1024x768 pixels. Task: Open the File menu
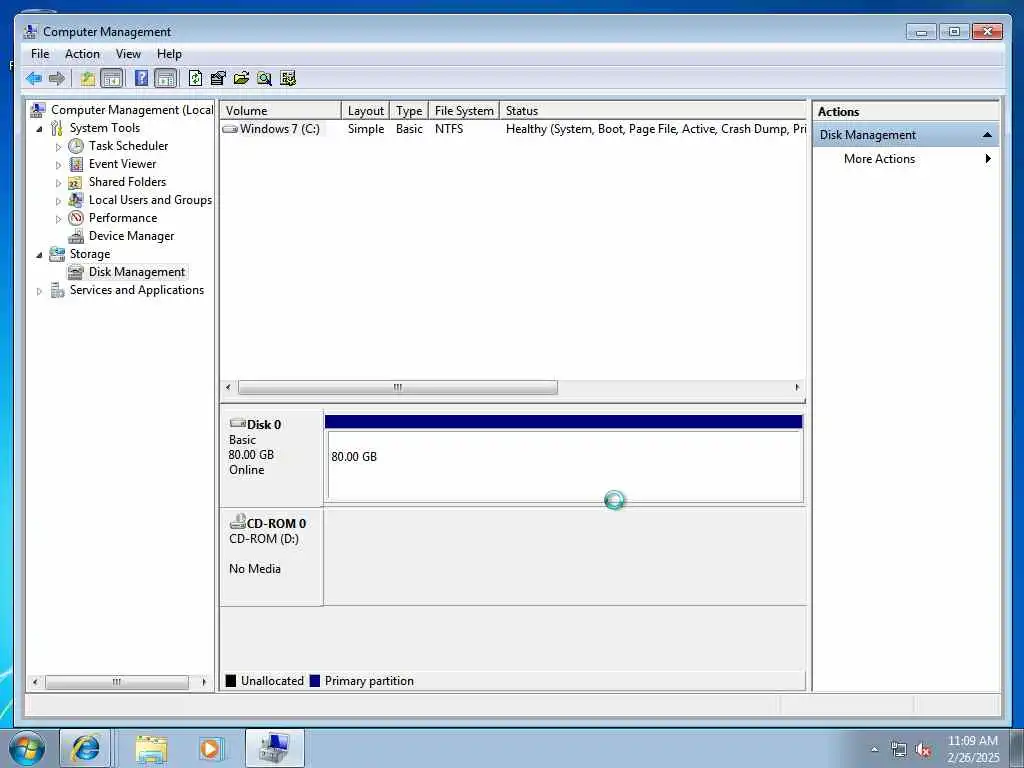(x=40, y=54)
